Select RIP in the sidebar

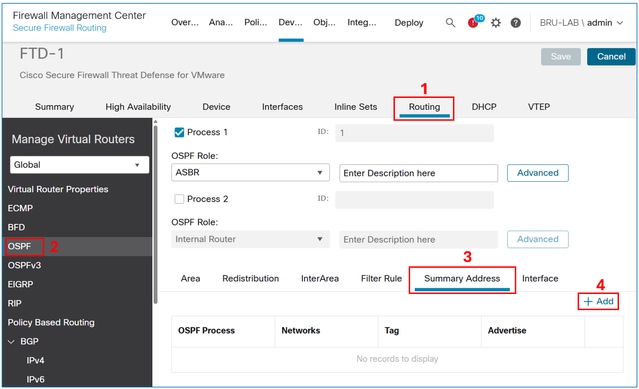(14, 303)
